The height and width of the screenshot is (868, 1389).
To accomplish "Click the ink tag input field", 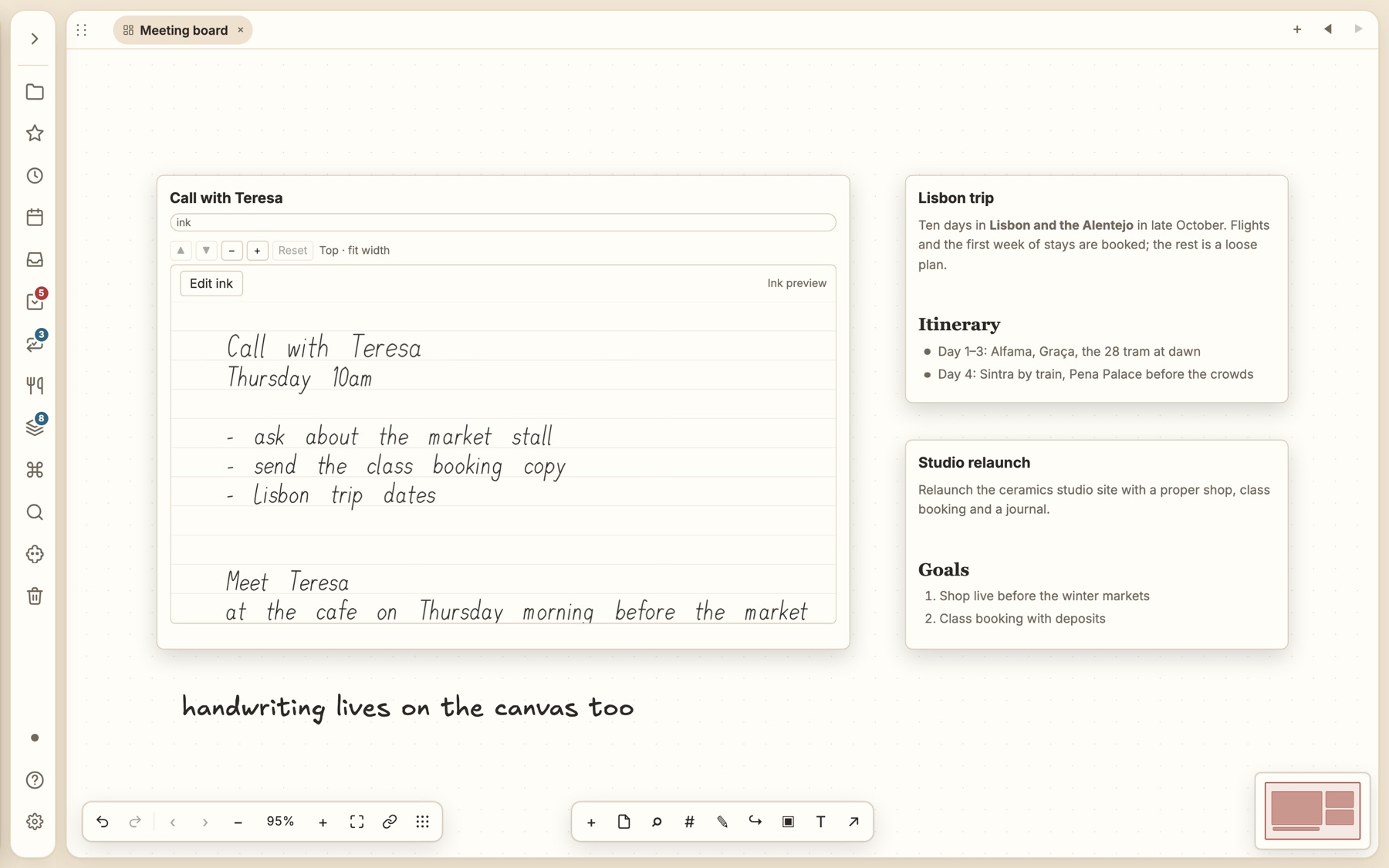I will 503,222.
